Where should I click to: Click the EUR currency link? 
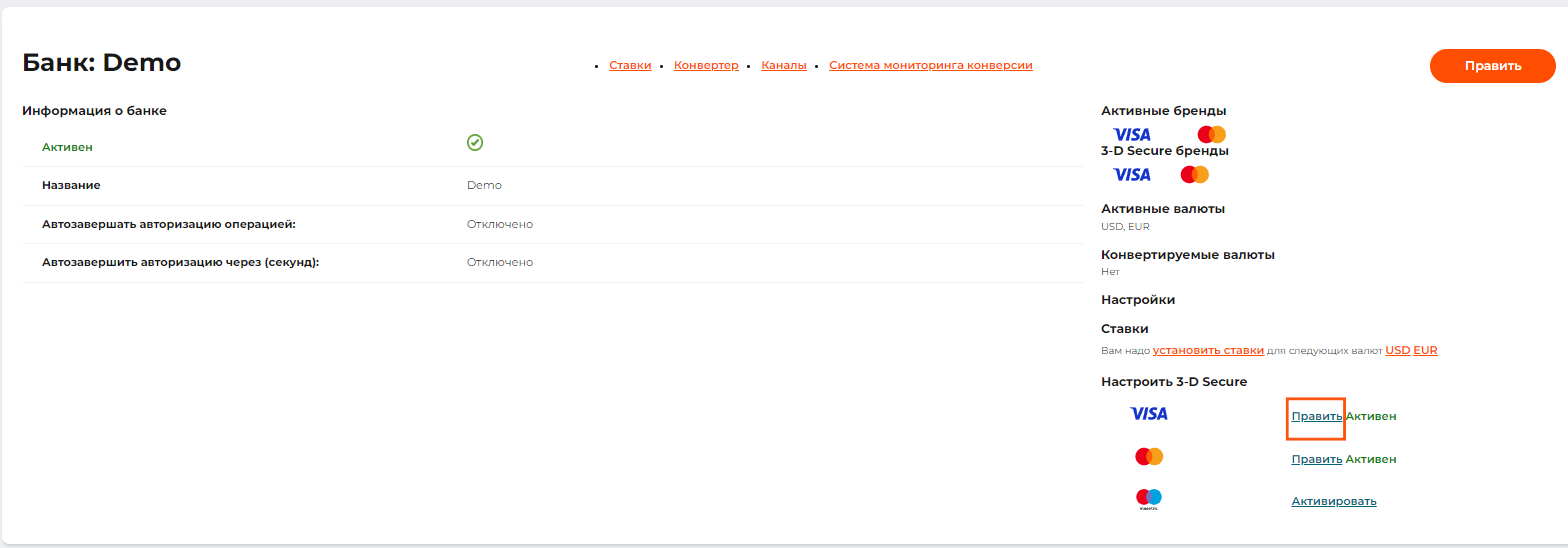(x=1425, y=350)
